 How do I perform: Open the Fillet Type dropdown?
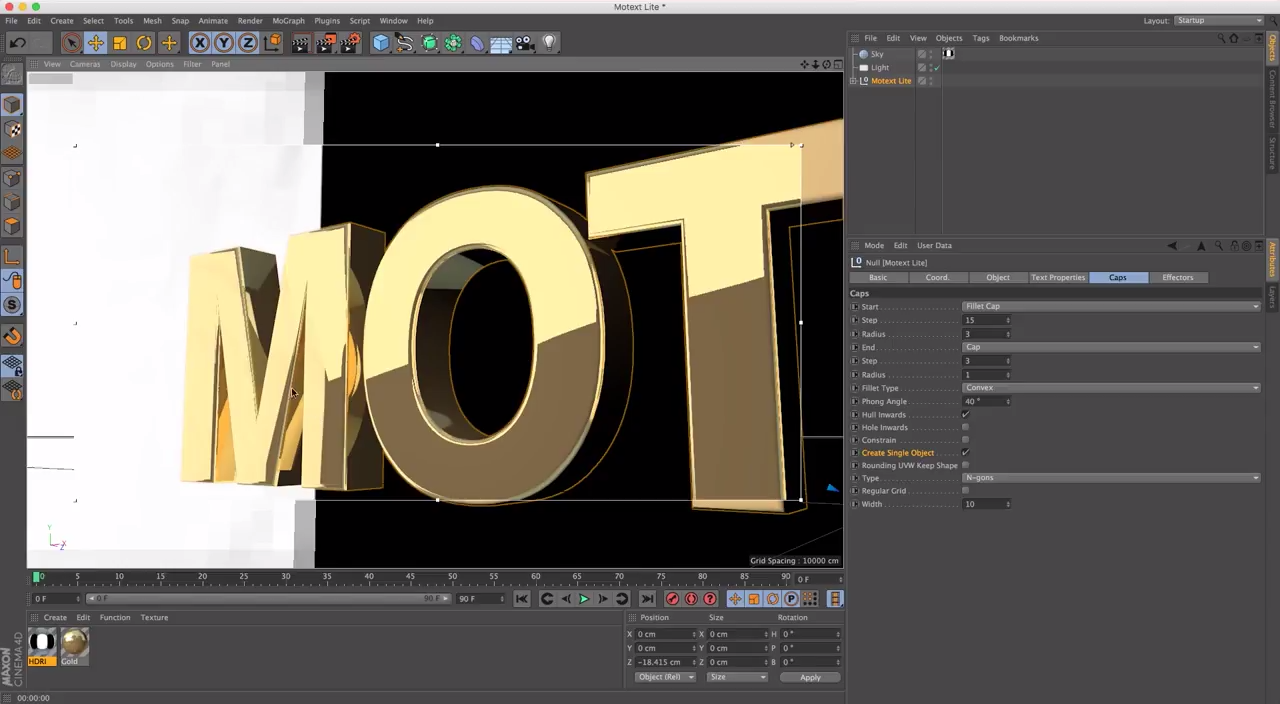[1110, 388]
